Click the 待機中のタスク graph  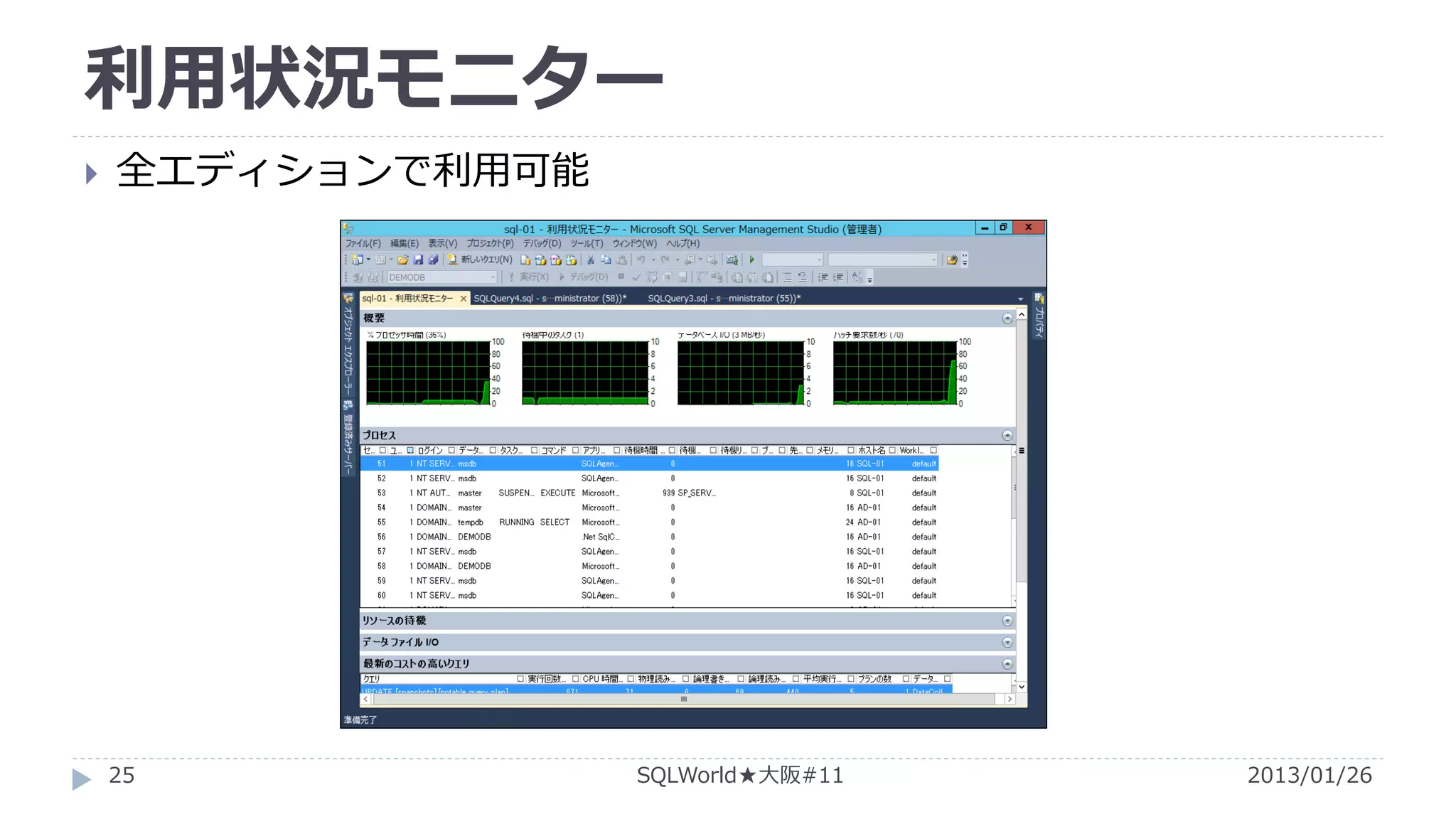(584, 373)
